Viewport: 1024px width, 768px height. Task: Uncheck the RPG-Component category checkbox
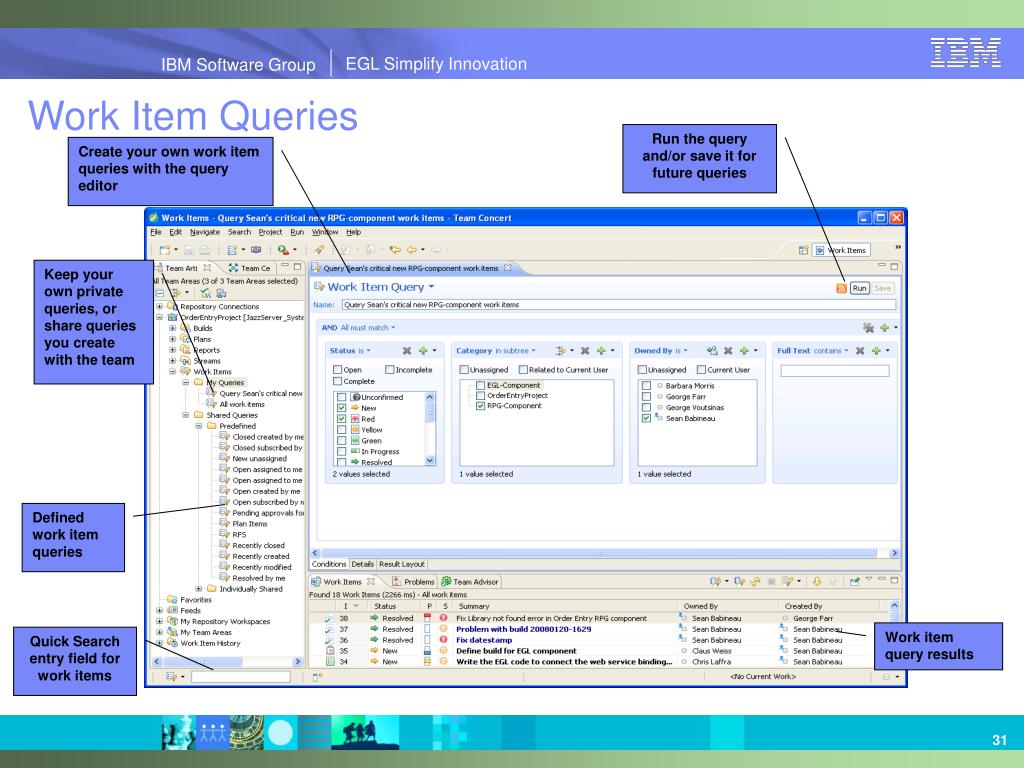[x=481, y=406]
